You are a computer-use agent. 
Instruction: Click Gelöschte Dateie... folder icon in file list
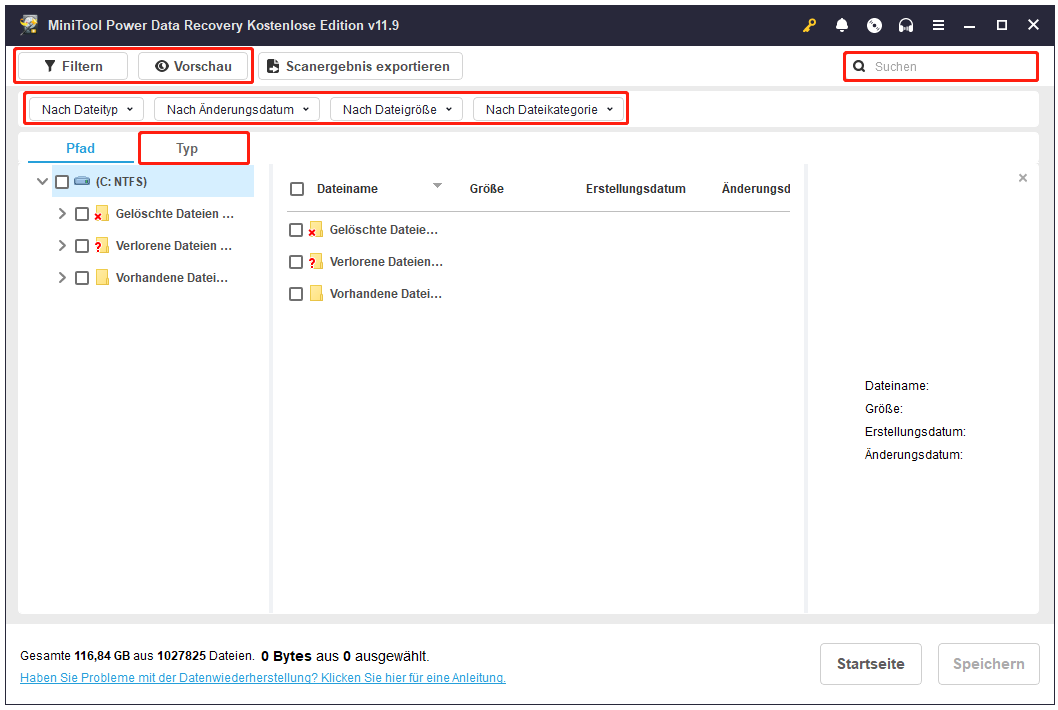pyautogui.click(x=315, y=229)
